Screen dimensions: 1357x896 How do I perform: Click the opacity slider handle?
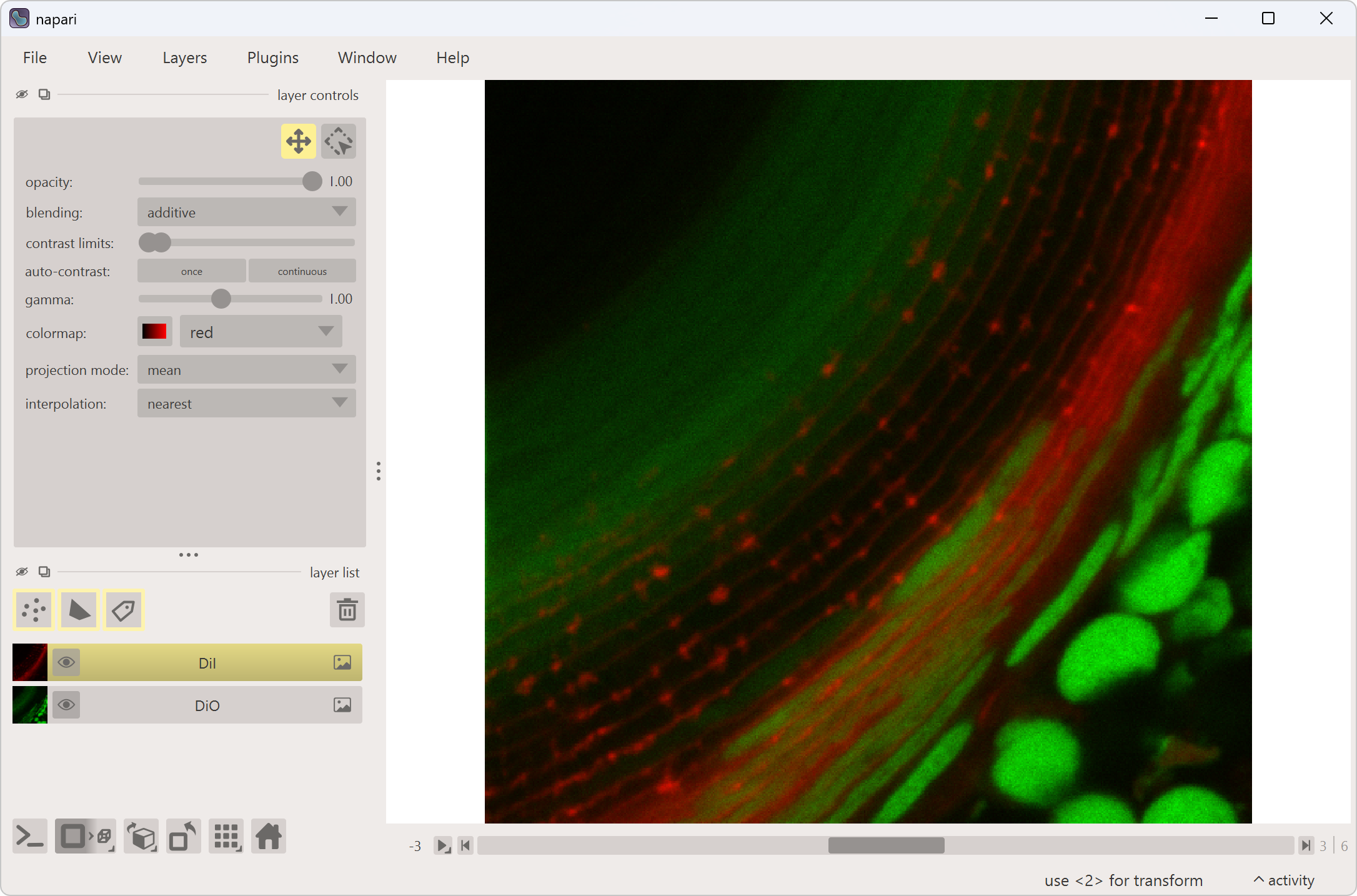312,181
